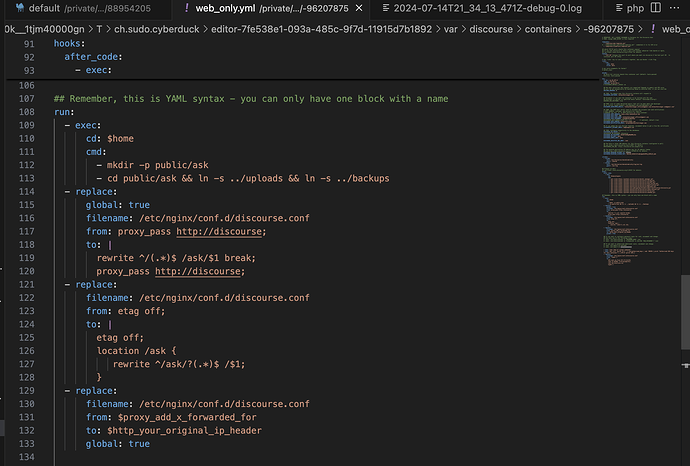Open the -96207875 breadcrumb segment

coord(609,29)
